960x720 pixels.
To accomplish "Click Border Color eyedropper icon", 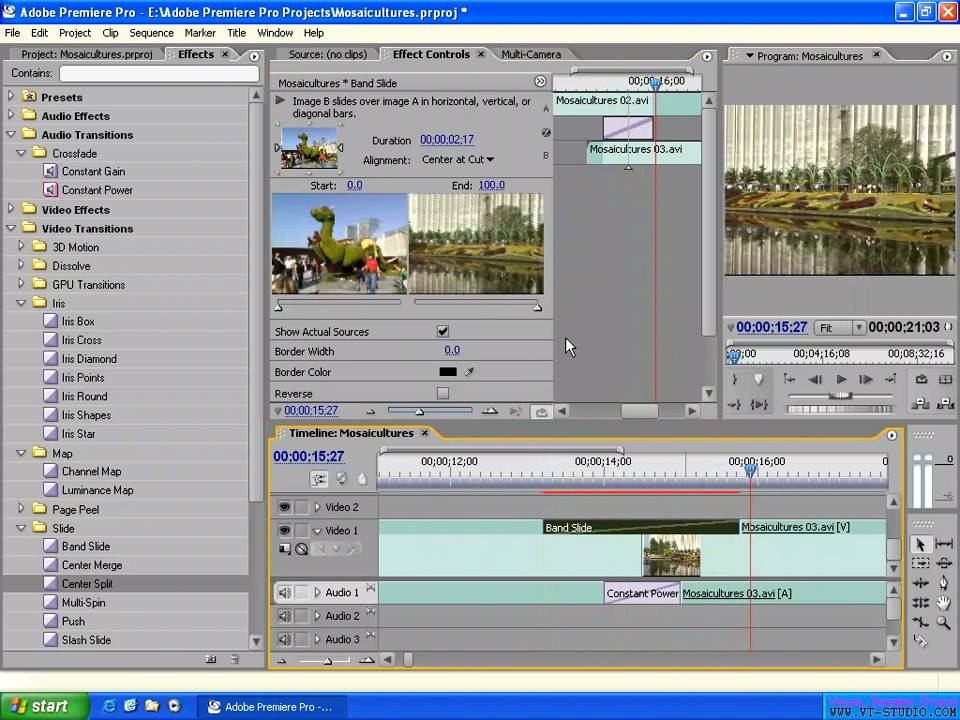I will tap(469, 372).
